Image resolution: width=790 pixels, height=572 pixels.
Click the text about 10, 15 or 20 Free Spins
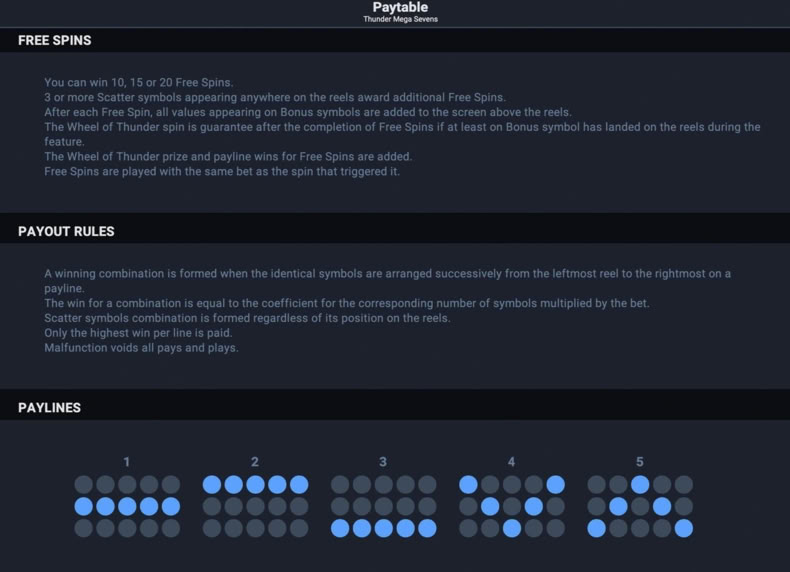[x=139, y=82]
